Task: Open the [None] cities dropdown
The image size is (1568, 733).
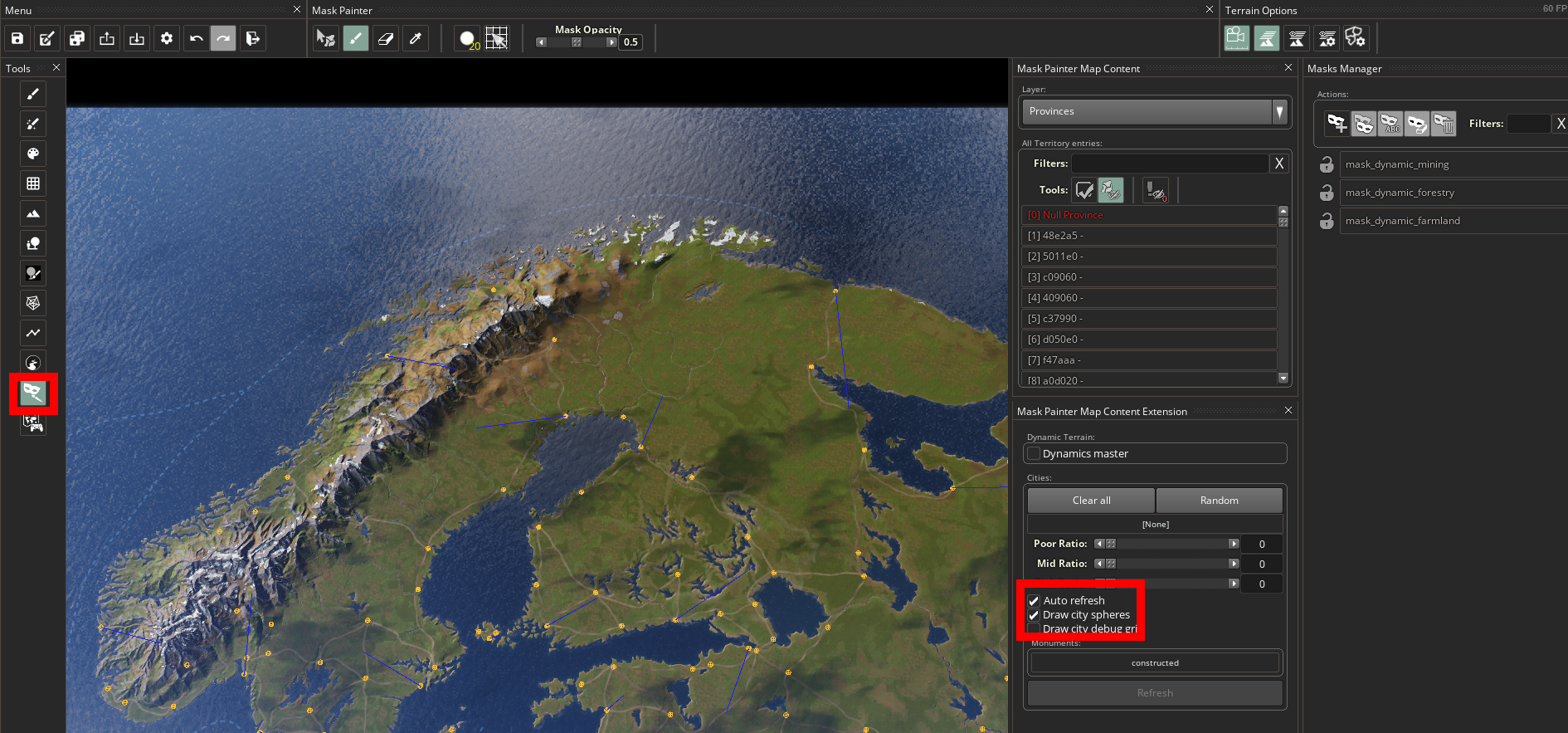Action: [1155, 525]
